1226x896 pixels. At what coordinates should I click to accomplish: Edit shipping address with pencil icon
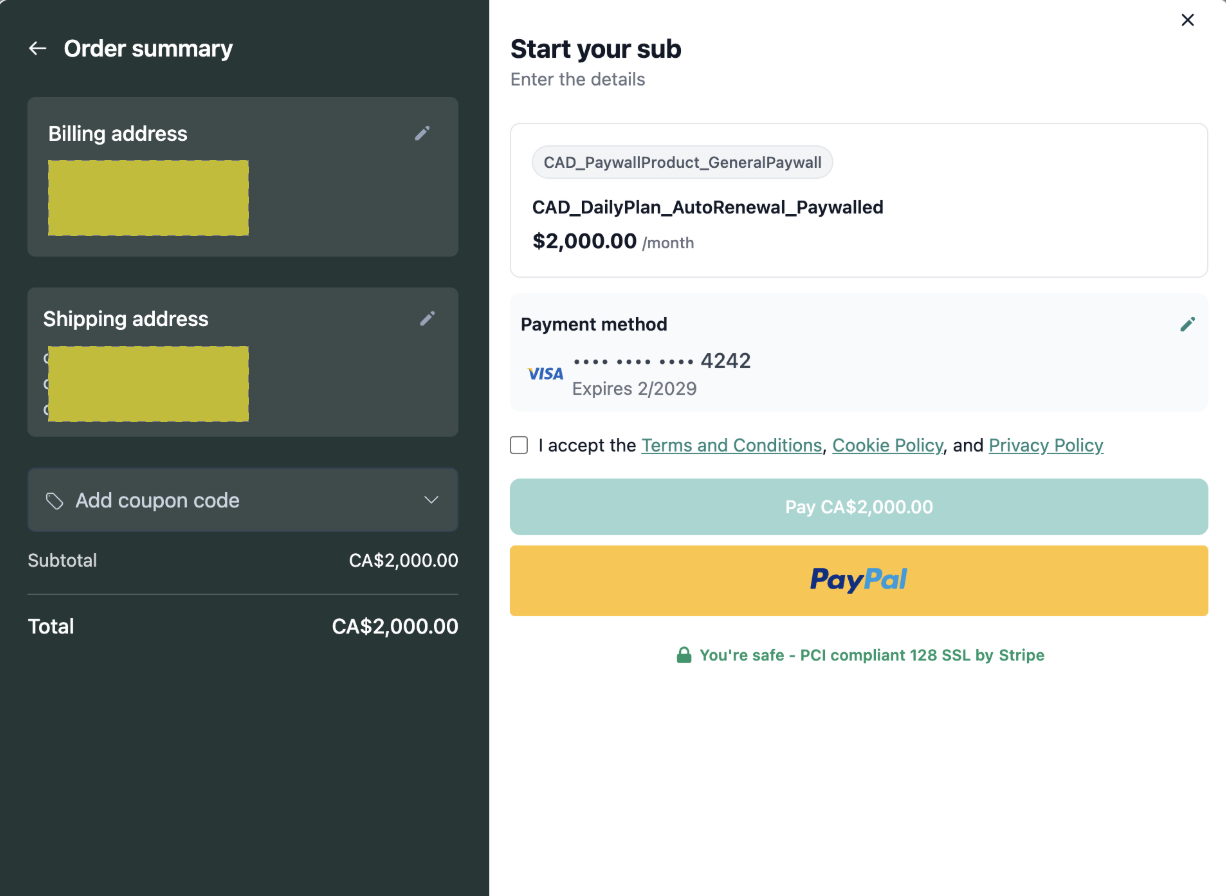(428, 318)
